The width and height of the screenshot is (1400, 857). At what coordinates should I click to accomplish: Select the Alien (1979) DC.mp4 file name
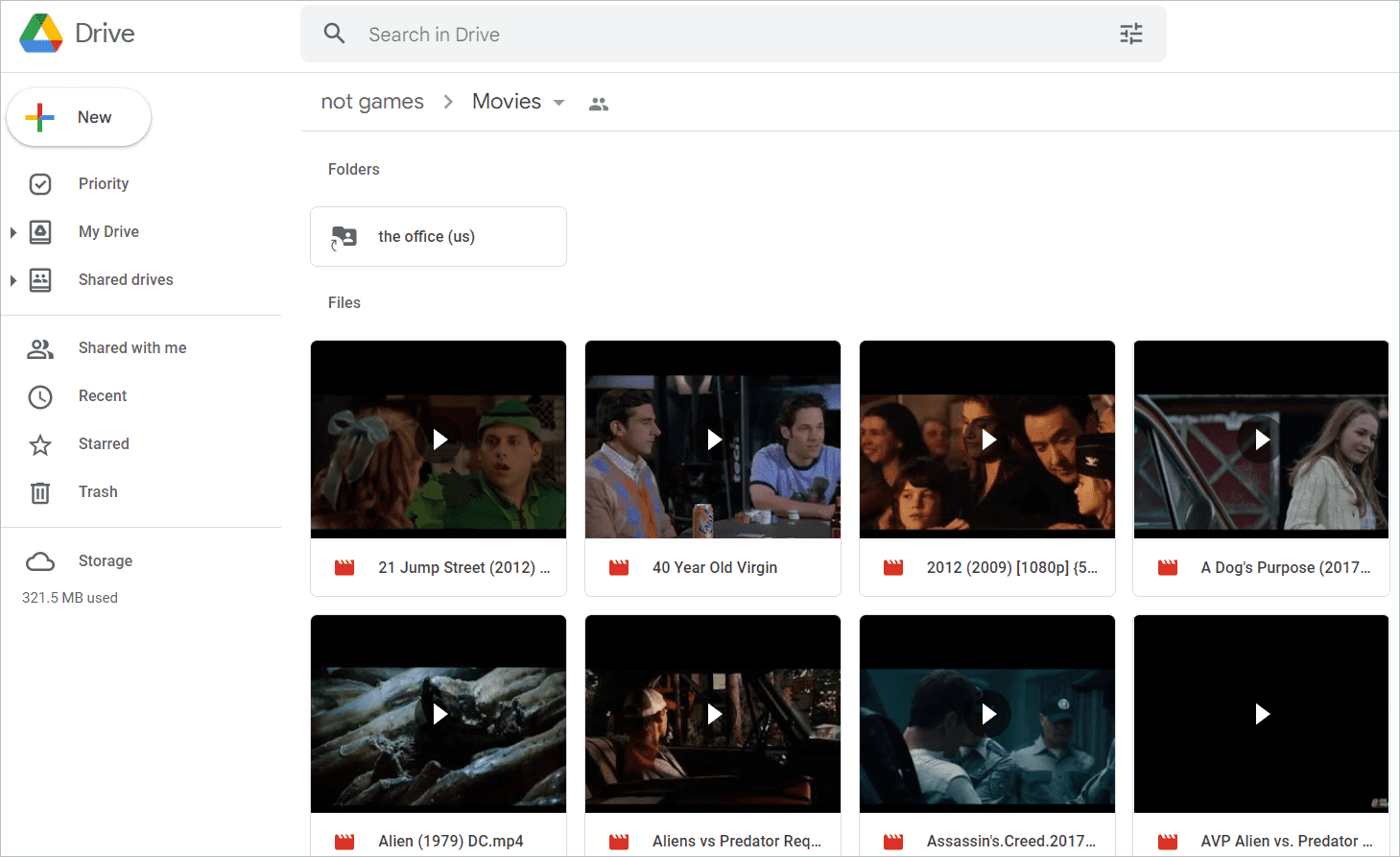coord(451,842)
